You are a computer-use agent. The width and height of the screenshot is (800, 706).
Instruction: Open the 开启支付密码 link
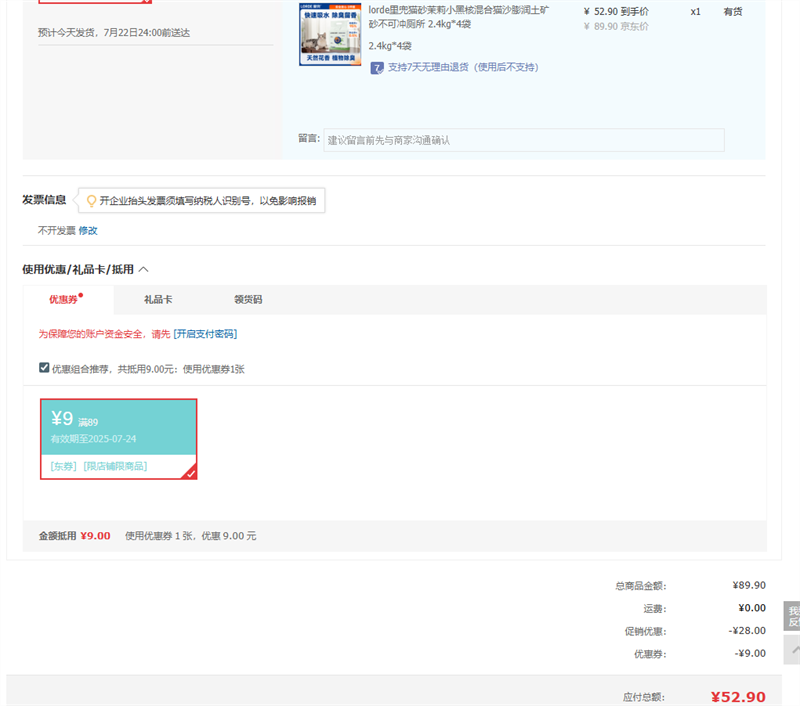pyautogui.click(x=205, y=334)
